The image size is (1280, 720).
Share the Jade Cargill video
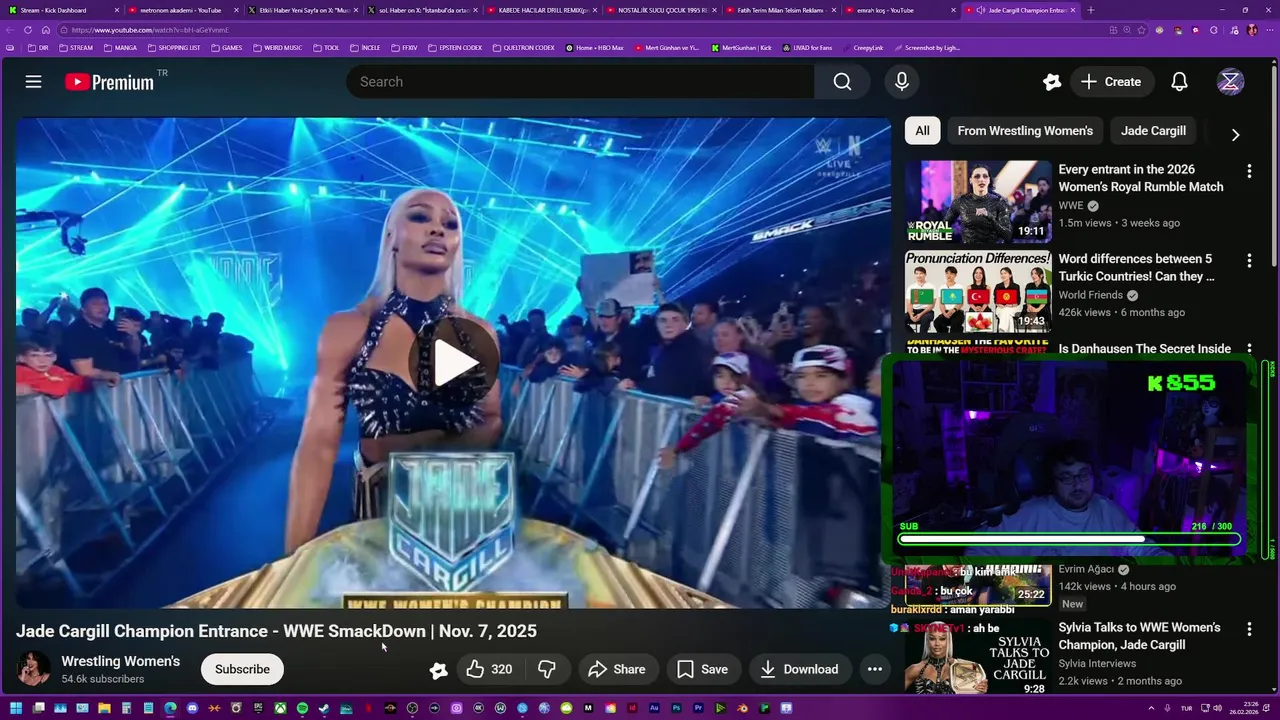click(617, 669)
